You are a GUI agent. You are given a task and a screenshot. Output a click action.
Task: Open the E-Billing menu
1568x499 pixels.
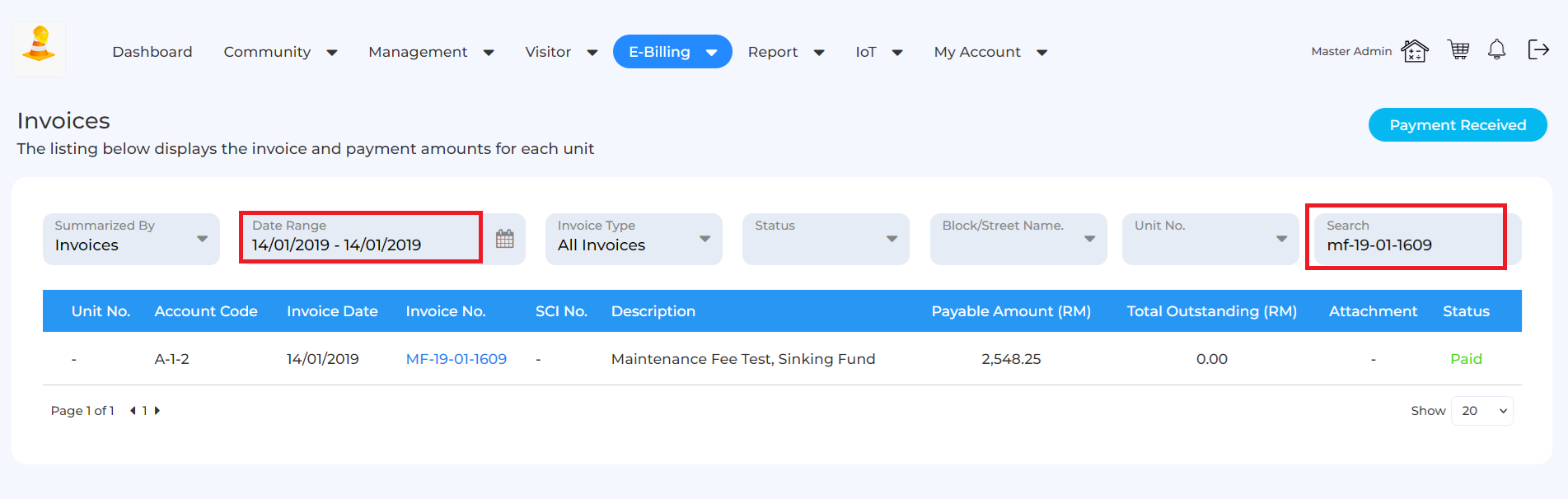click(x=672, y=52)
